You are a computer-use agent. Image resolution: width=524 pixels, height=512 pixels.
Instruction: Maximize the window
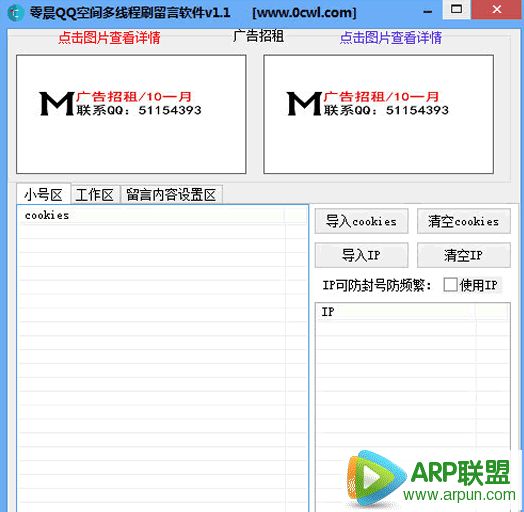point(456,10)
